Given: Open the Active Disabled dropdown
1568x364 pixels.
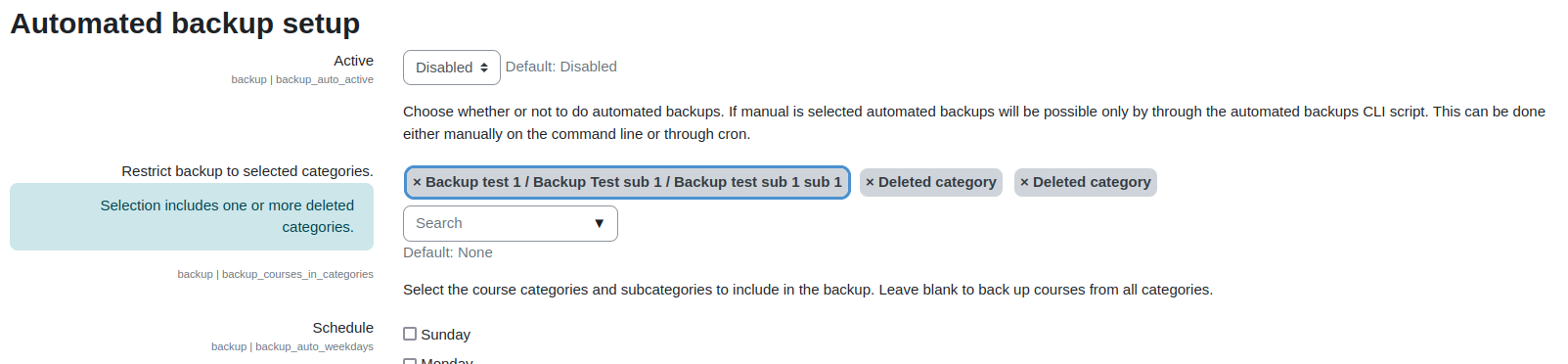Looking at the screenshot, I should tap(452, 68).
